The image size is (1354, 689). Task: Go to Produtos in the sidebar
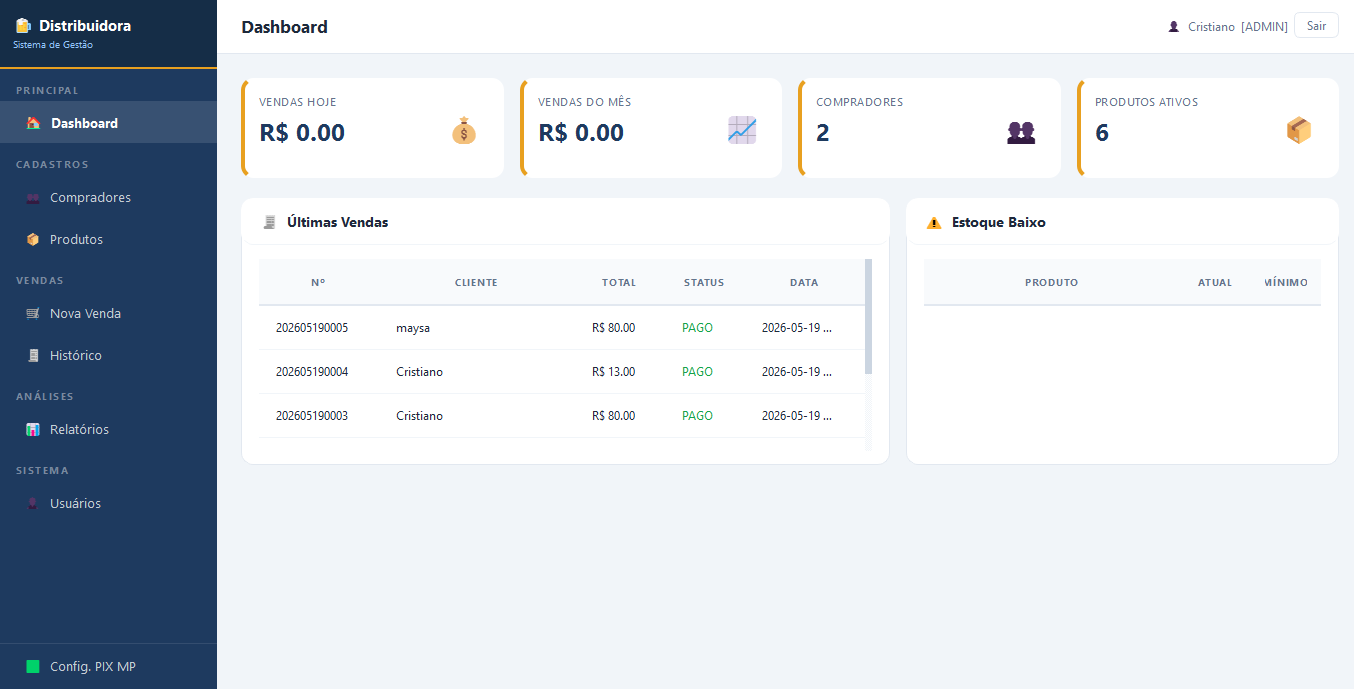108,240
